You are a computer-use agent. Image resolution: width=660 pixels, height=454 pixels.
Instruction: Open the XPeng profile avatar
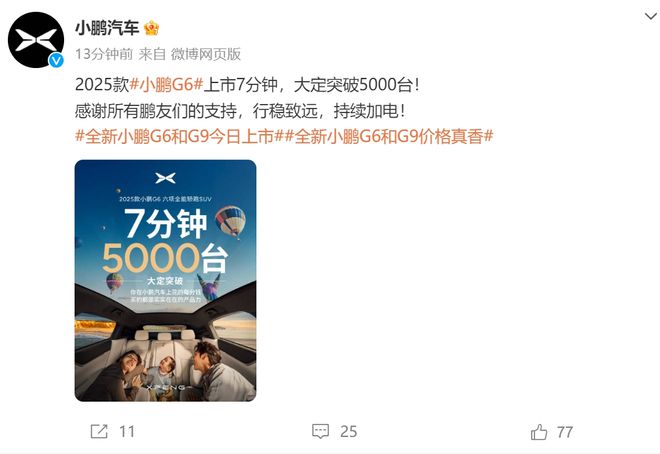click(36, 40)
